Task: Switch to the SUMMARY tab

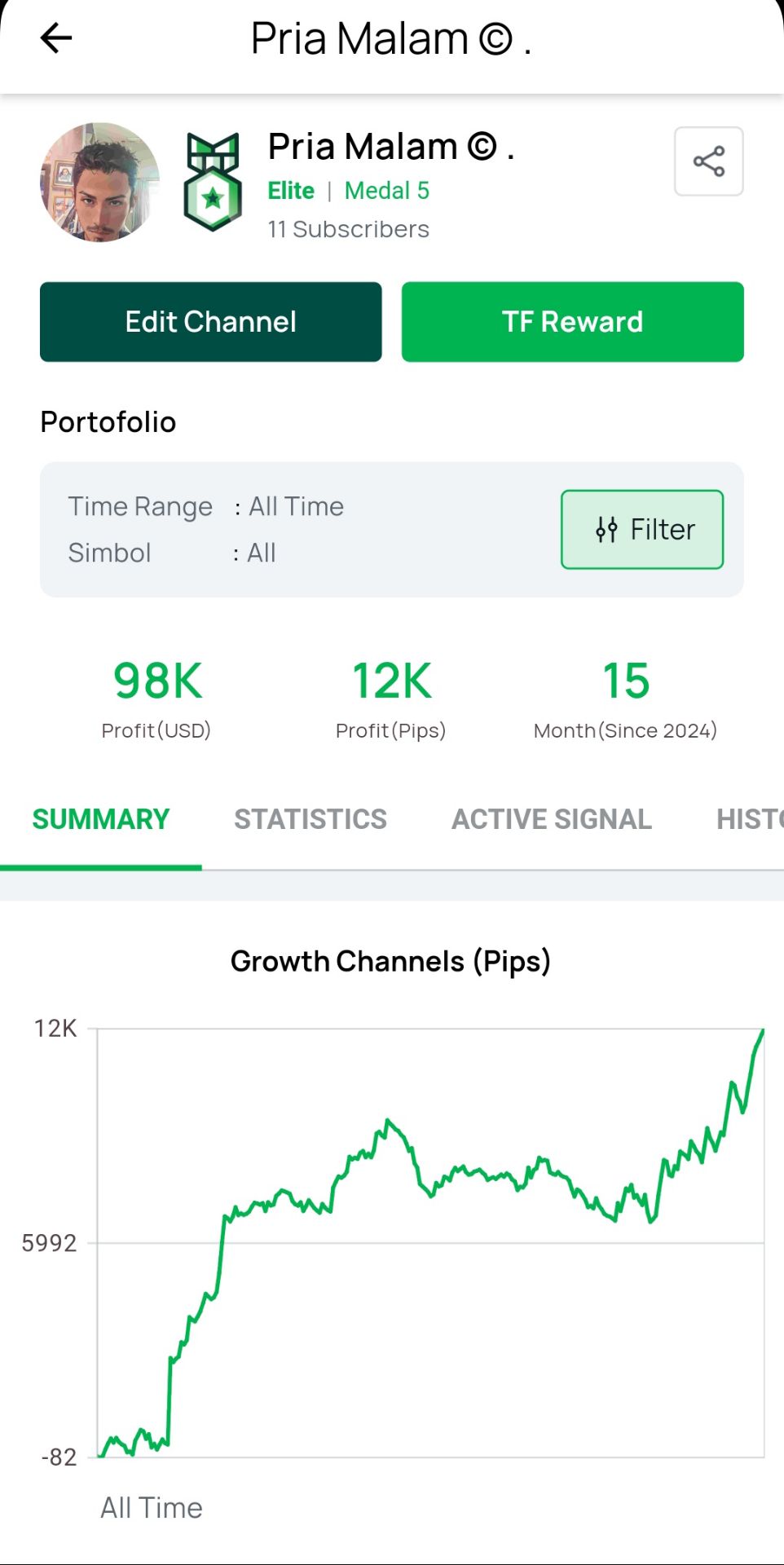Action: pyautogui.click(x=101, y=819)
